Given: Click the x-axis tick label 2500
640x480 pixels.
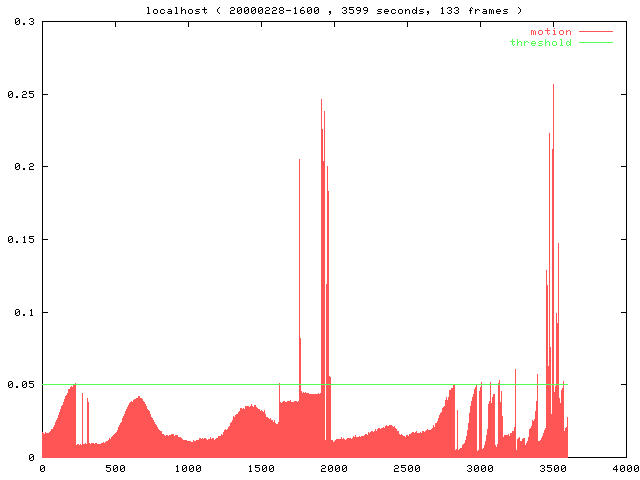Looking at the screenshot, I should (x=407, y=468).
